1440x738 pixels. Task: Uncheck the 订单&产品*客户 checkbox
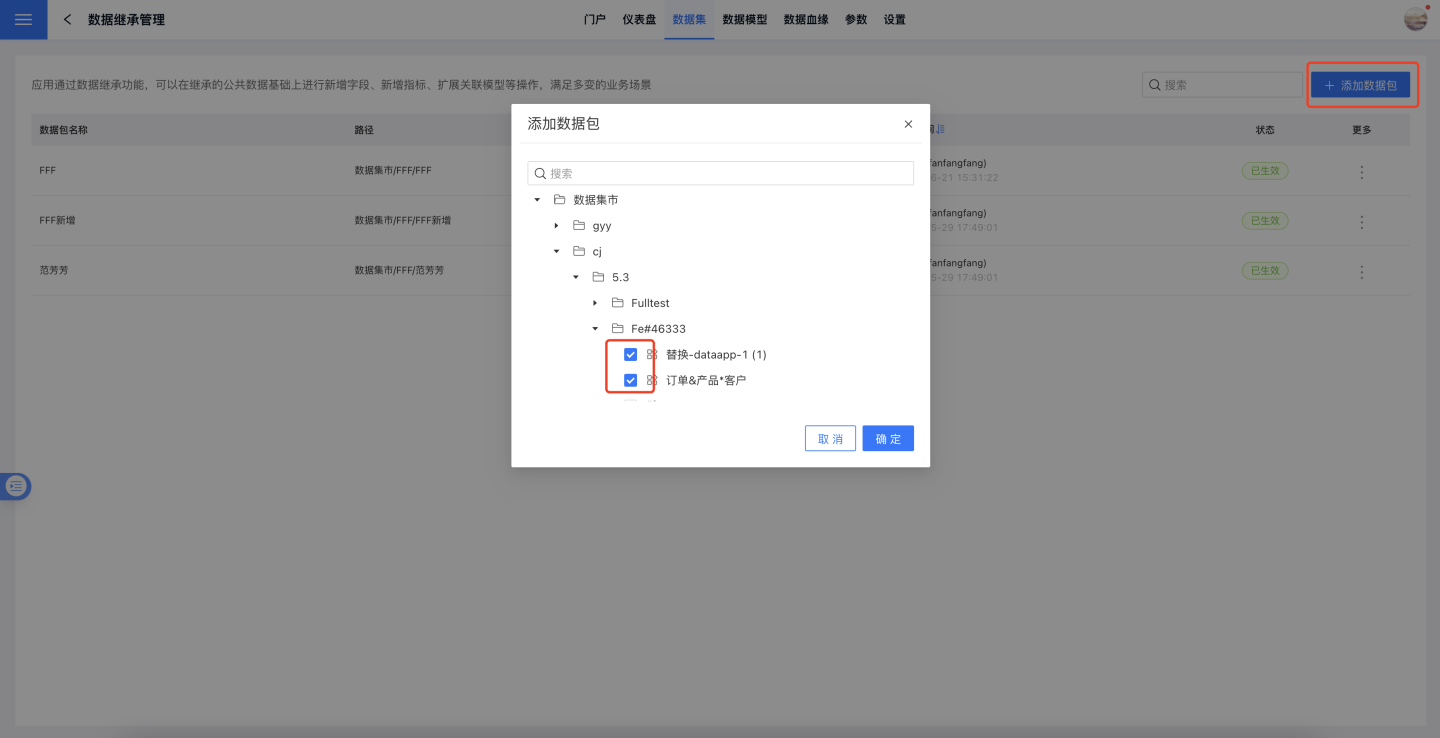tap(630, 381)
